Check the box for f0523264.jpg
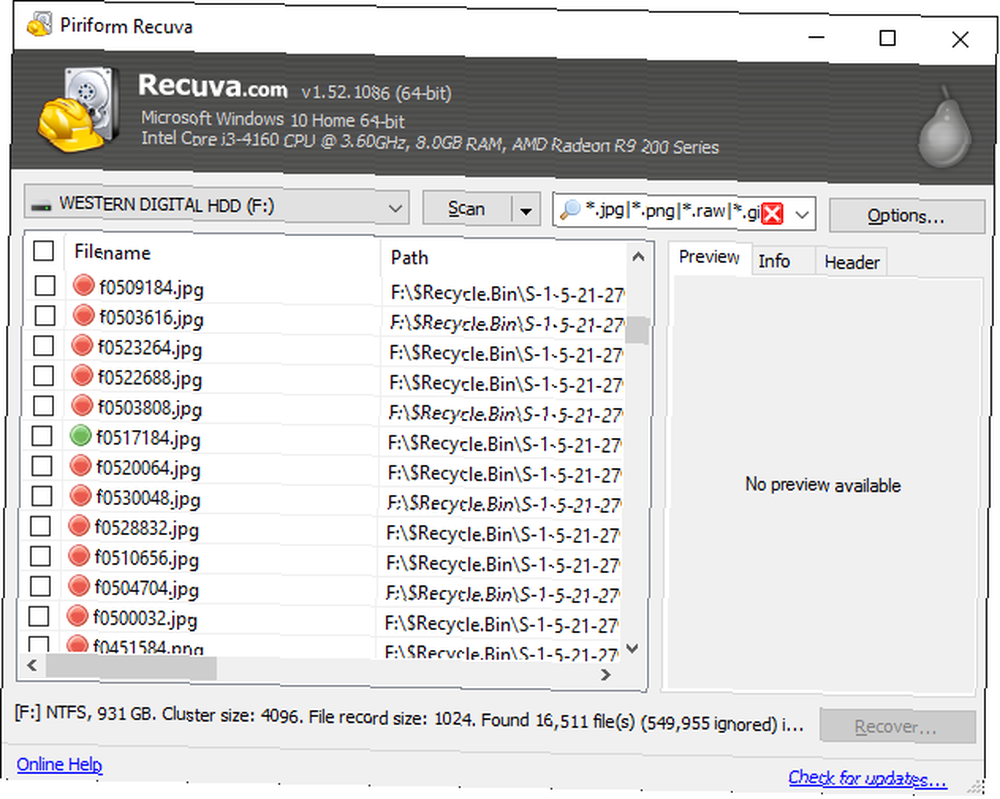The width and height of the screenshot is (1000, 799). (43, 345)
